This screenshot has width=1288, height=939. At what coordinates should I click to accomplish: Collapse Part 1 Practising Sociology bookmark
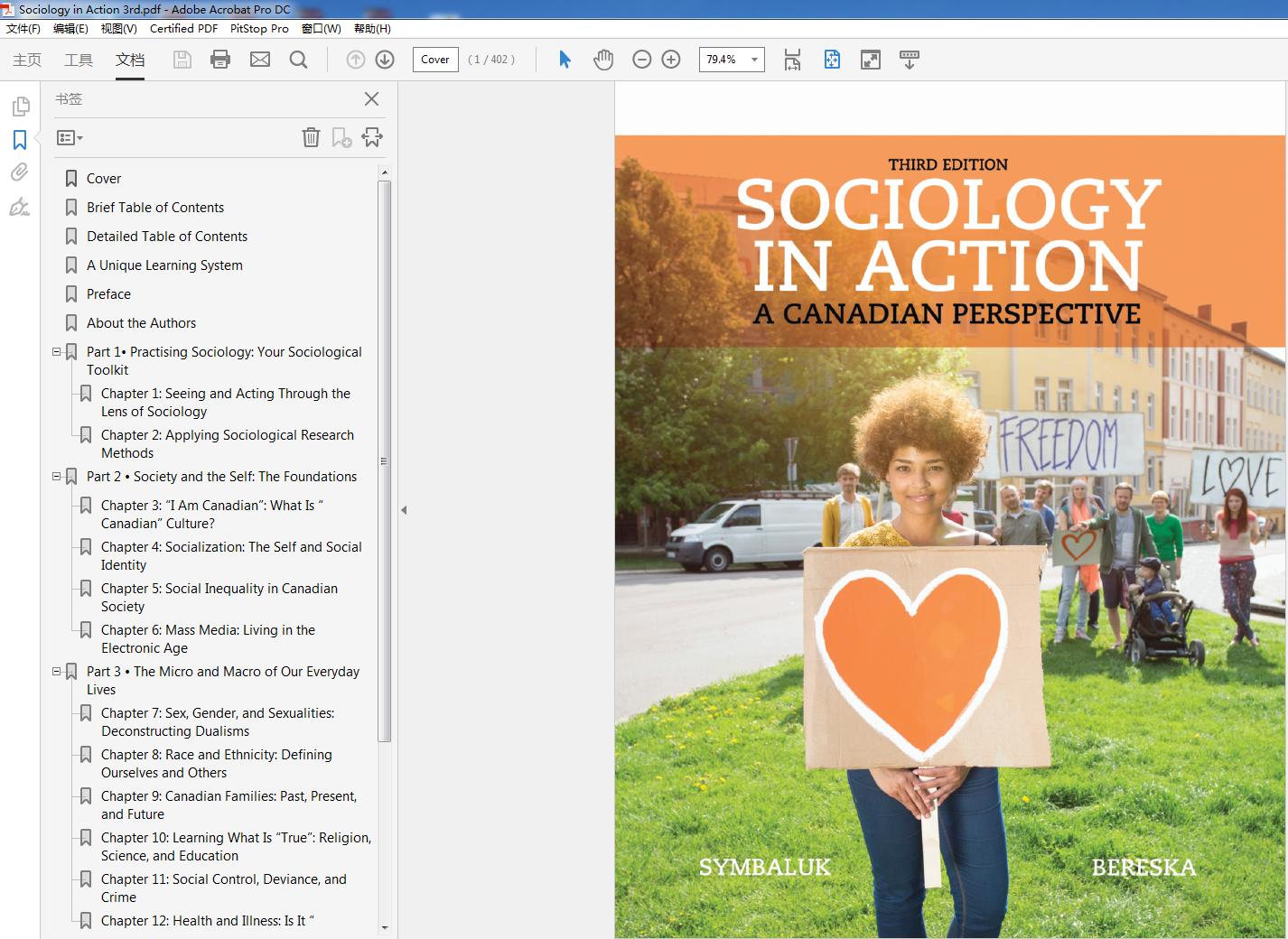tap(57, 352)
